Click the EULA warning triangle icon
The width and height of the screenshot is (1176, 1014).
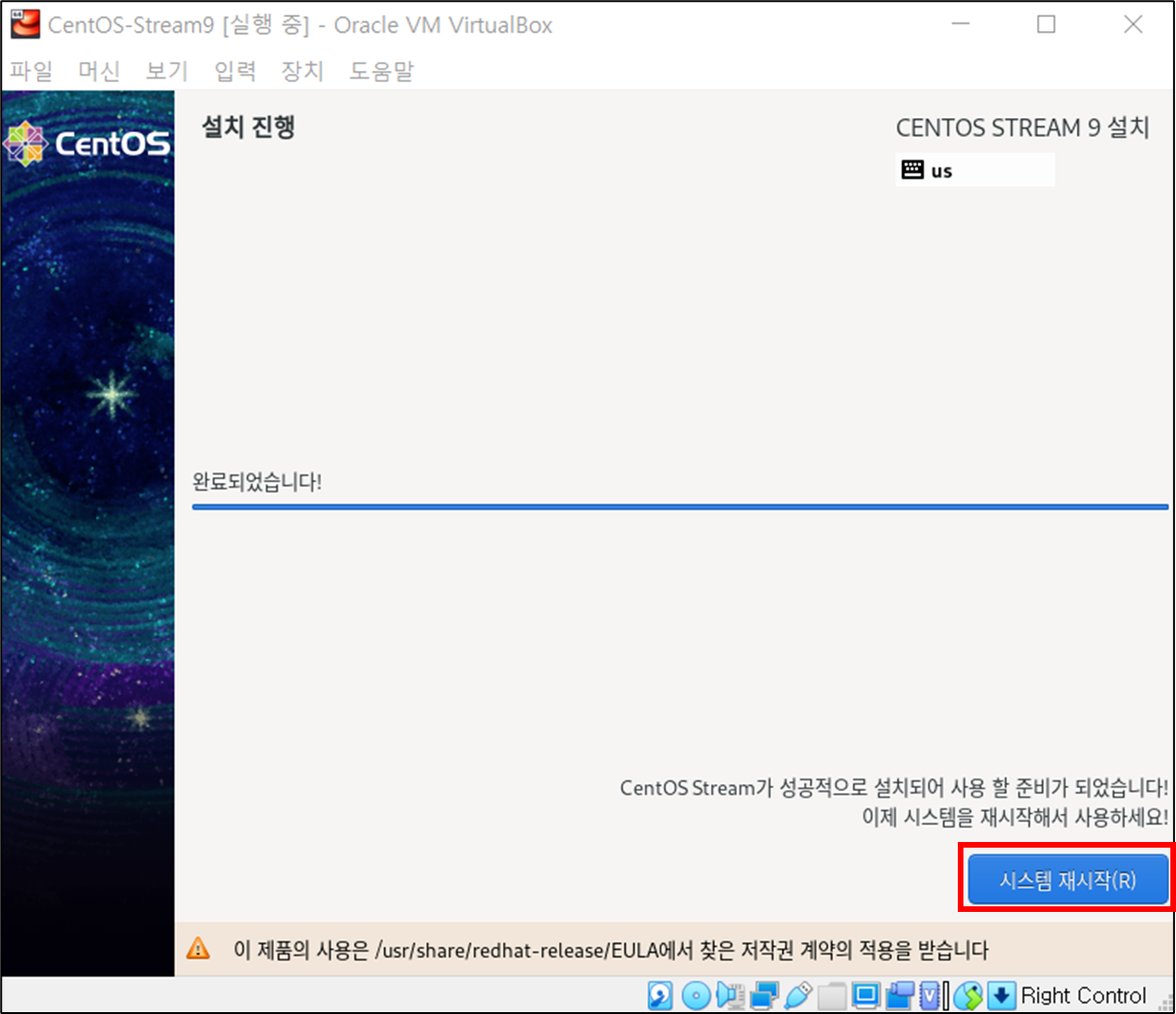pyautogui.click(x=198, y=948)
